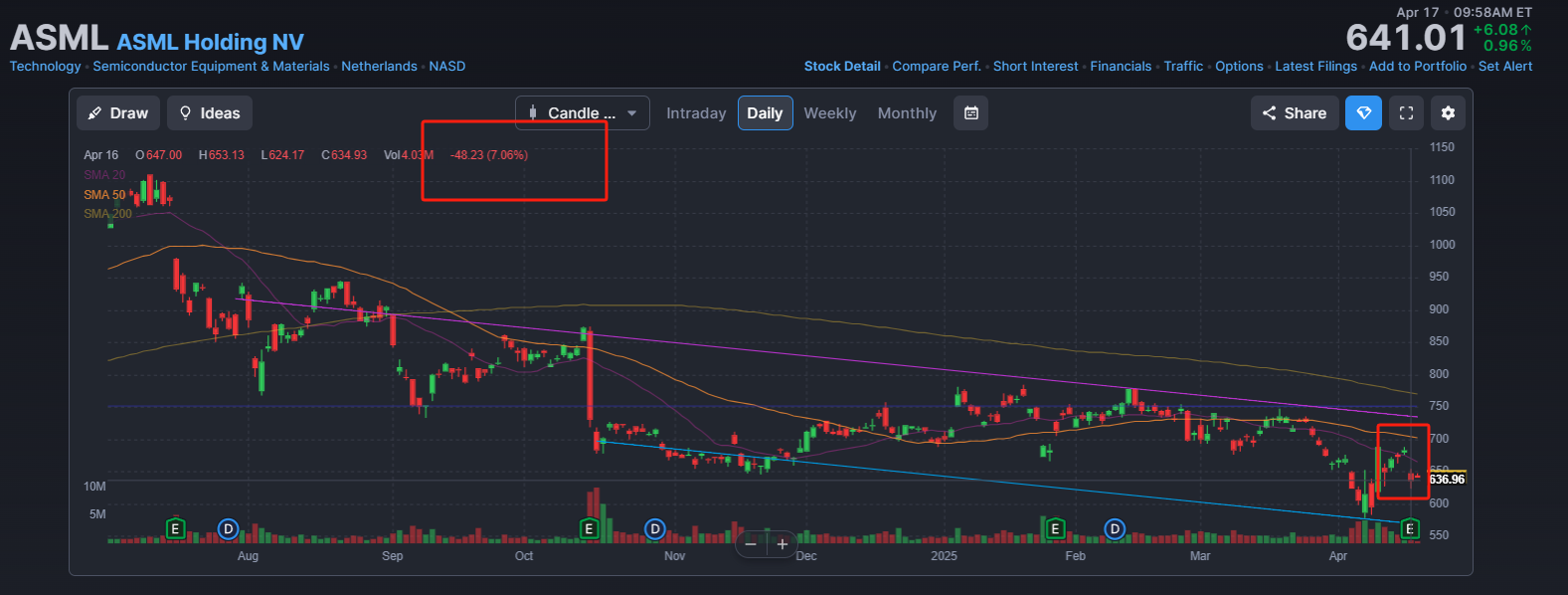The width and height of the screenshot is (1568, 595).
Task: Click the November dividend D marker
Action: click(x=655, y=529)
